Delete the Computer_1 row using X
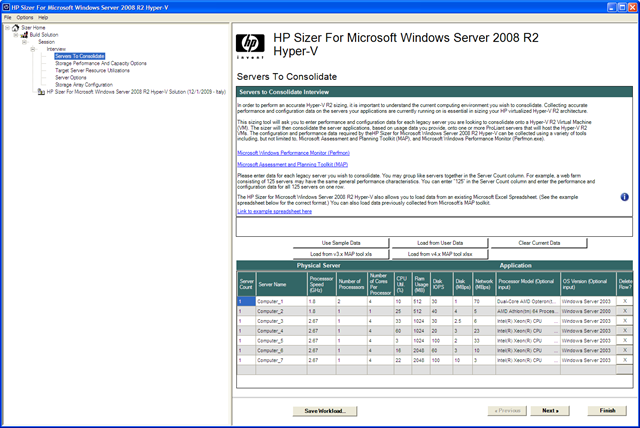This screenshot has height=428, width=640. pos(625,300)
